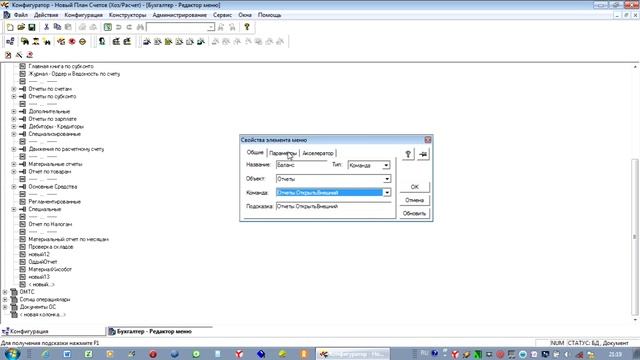Open the 'Конфигурация' menu

(x=84, y=15)
